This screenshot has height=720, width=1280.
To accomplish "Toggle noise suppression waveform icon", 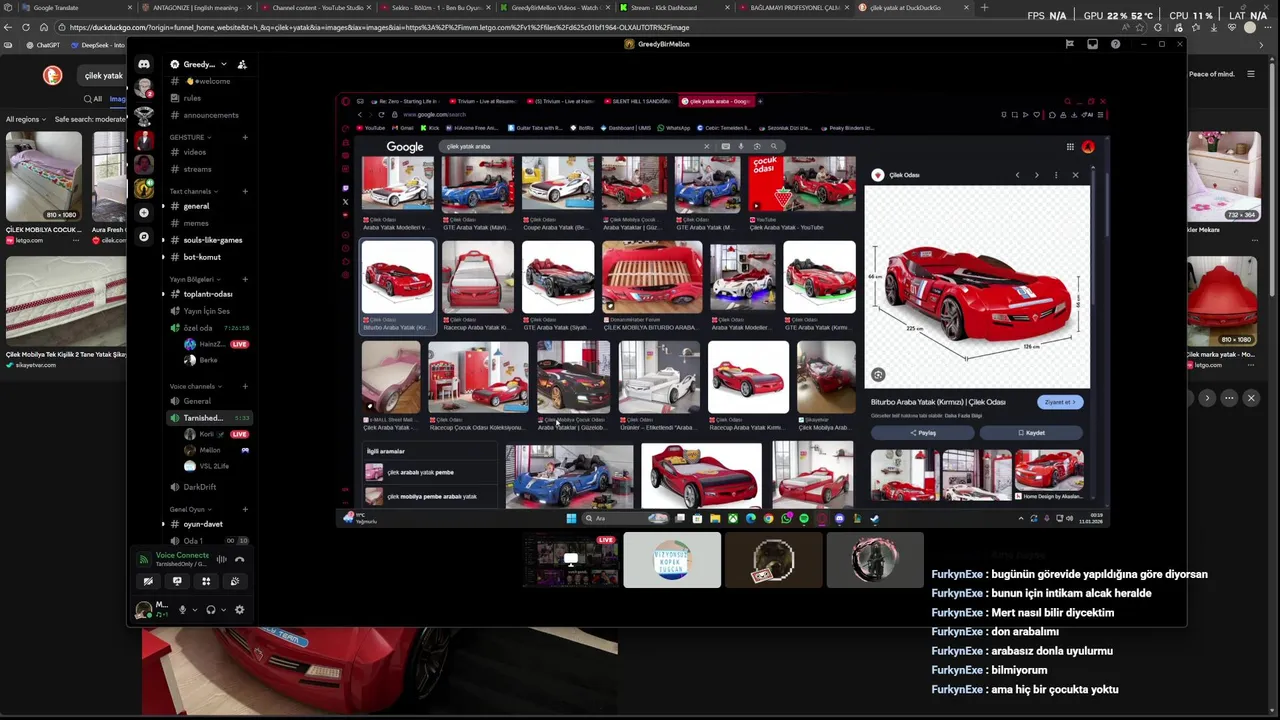I will pos(221,559).
